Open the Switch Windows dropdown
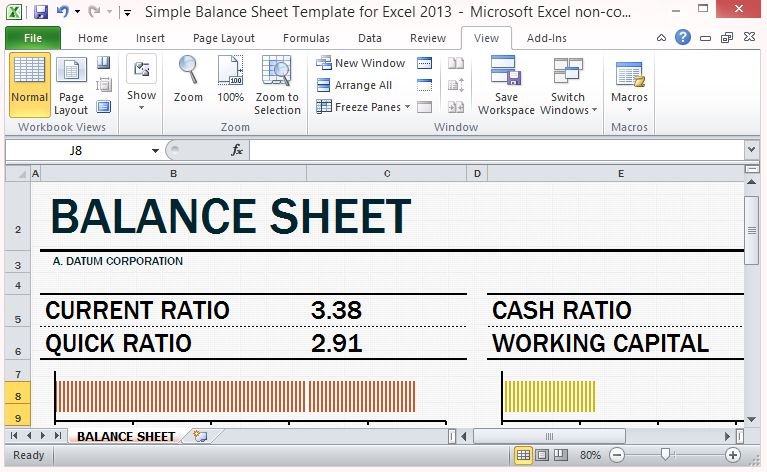767x472 pixels. (x=568, y=85)
